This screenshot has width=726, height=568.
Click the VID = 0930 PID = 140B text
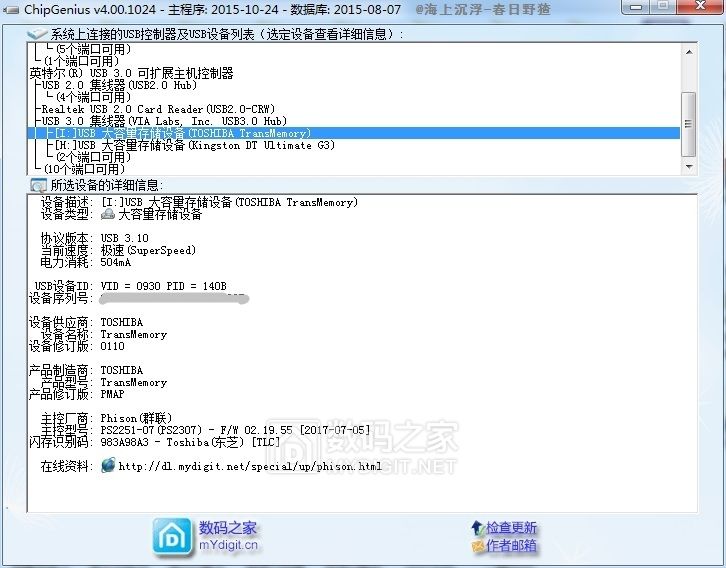pyautogui.click(x=163, y=286)
